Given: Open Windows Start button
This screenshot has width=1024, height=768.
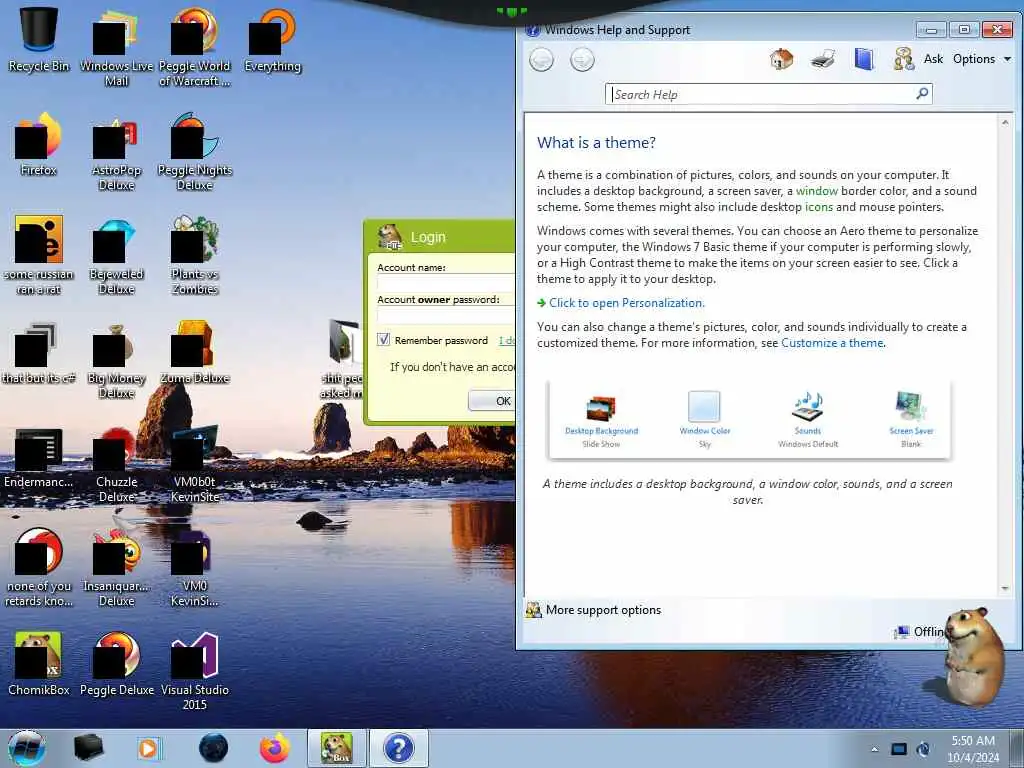Looking at the screenshot, I should [27, 748].
